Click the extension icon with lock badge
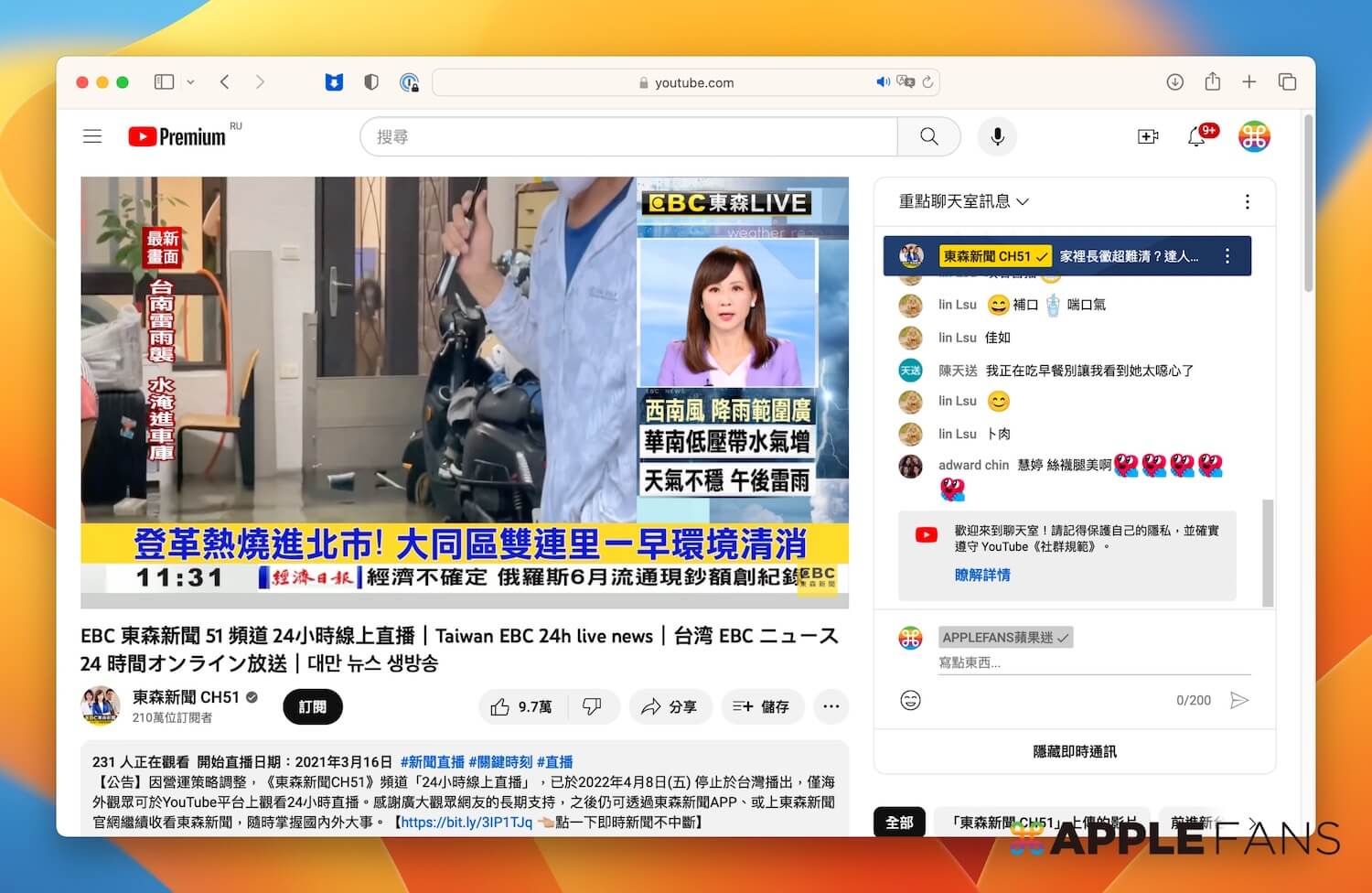 (409, 82)
